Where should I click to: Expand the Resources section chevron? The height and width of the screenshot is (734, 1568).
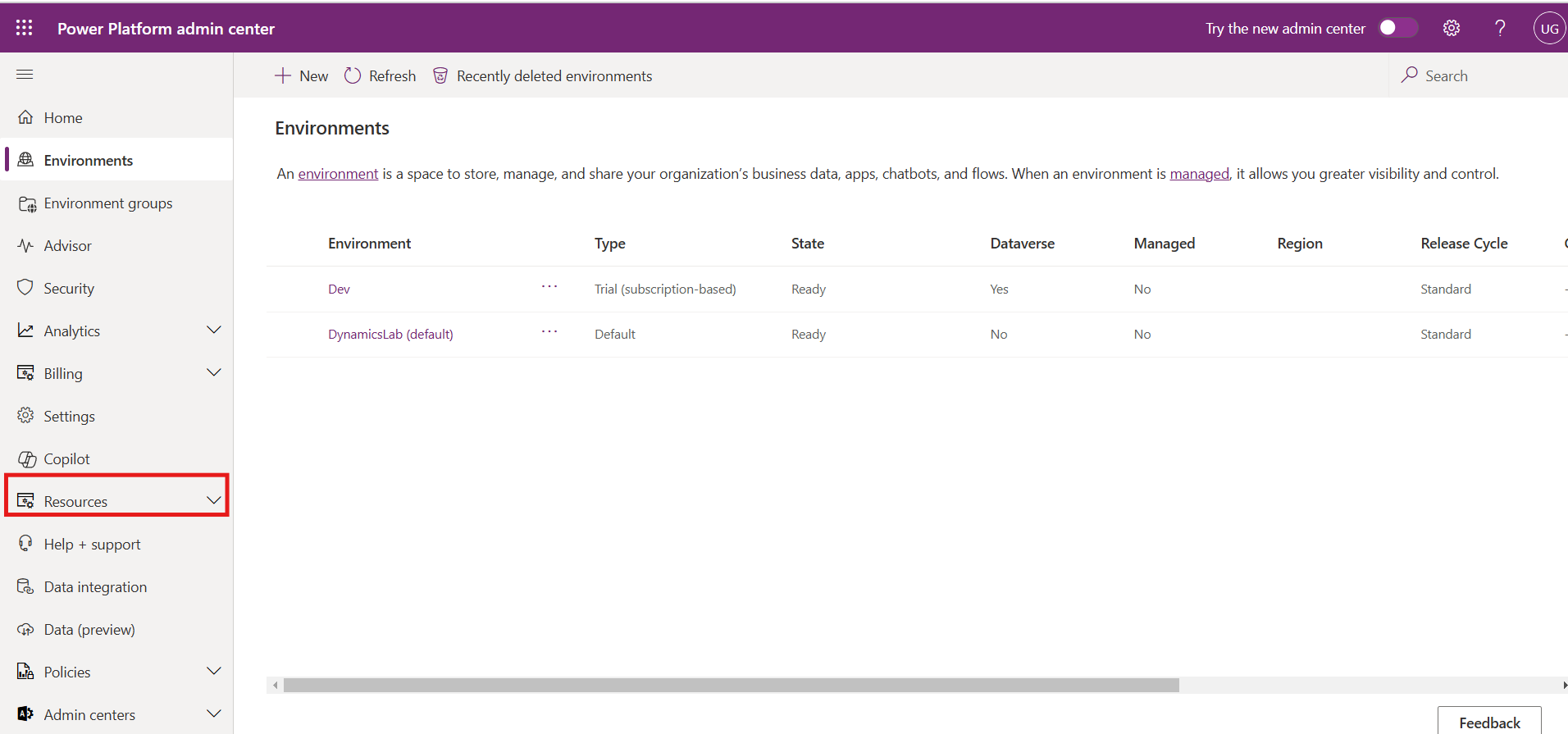[214, 500]
